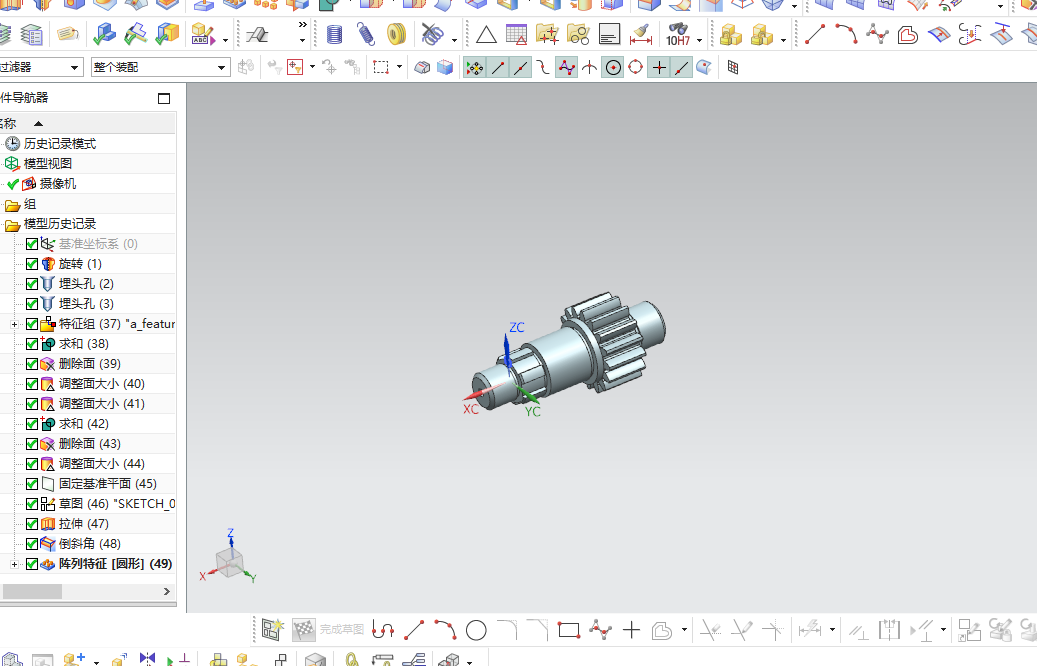The height and width of the screenshot is (666, 1037).
Task: Click the sketch Profile tool in bottom toolbar
Action: (x=383, y=630)
